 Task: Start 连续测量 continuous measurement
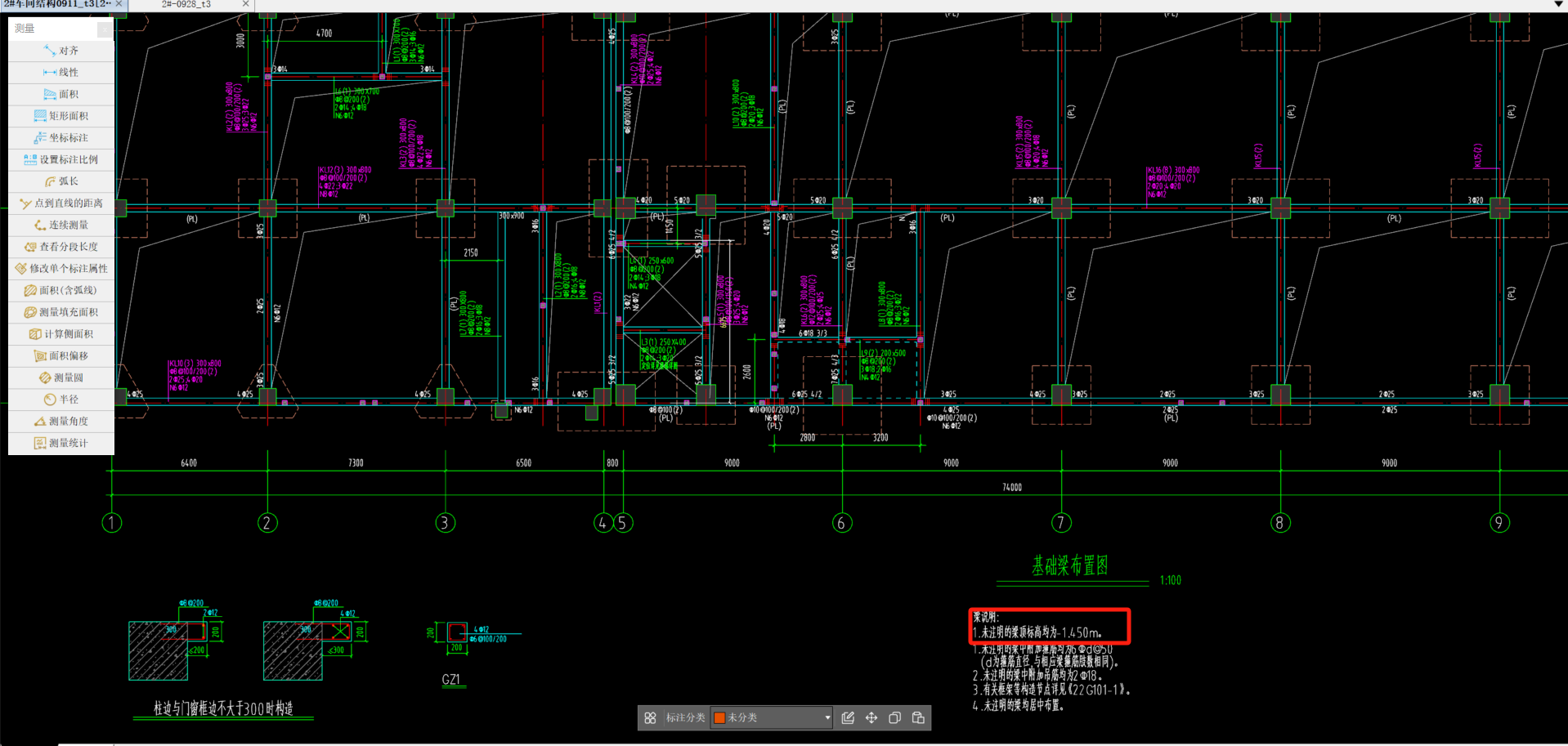[61, 225]
